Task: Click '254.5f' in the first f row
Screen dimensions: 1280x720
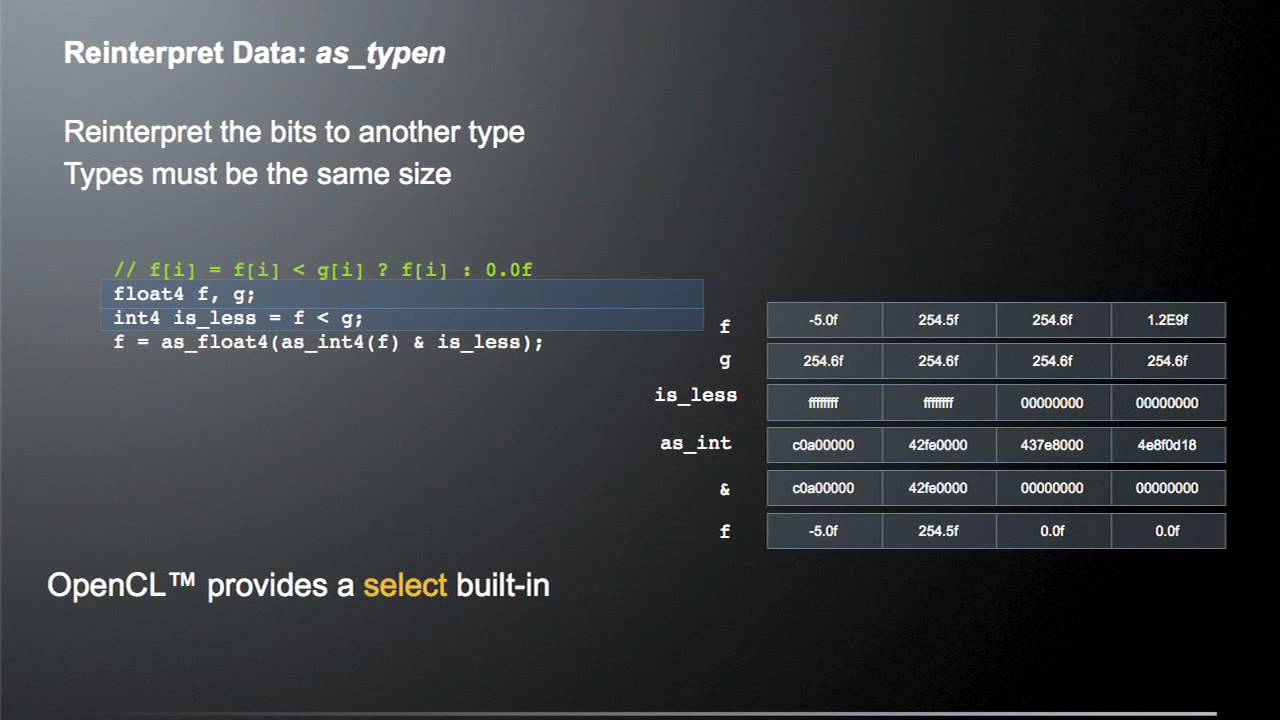Action: [x=939, y=320]
